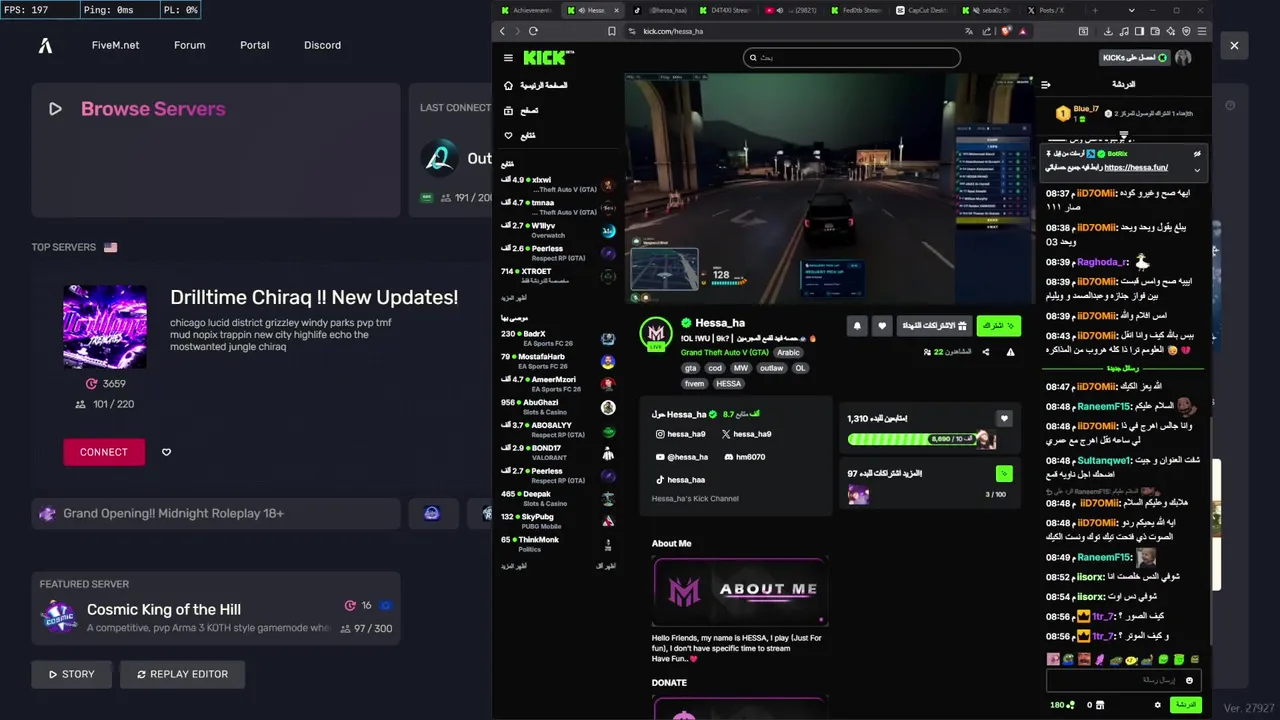
Task: Open ThinkMonk channel in sidebar
Action: click(558, 543)
